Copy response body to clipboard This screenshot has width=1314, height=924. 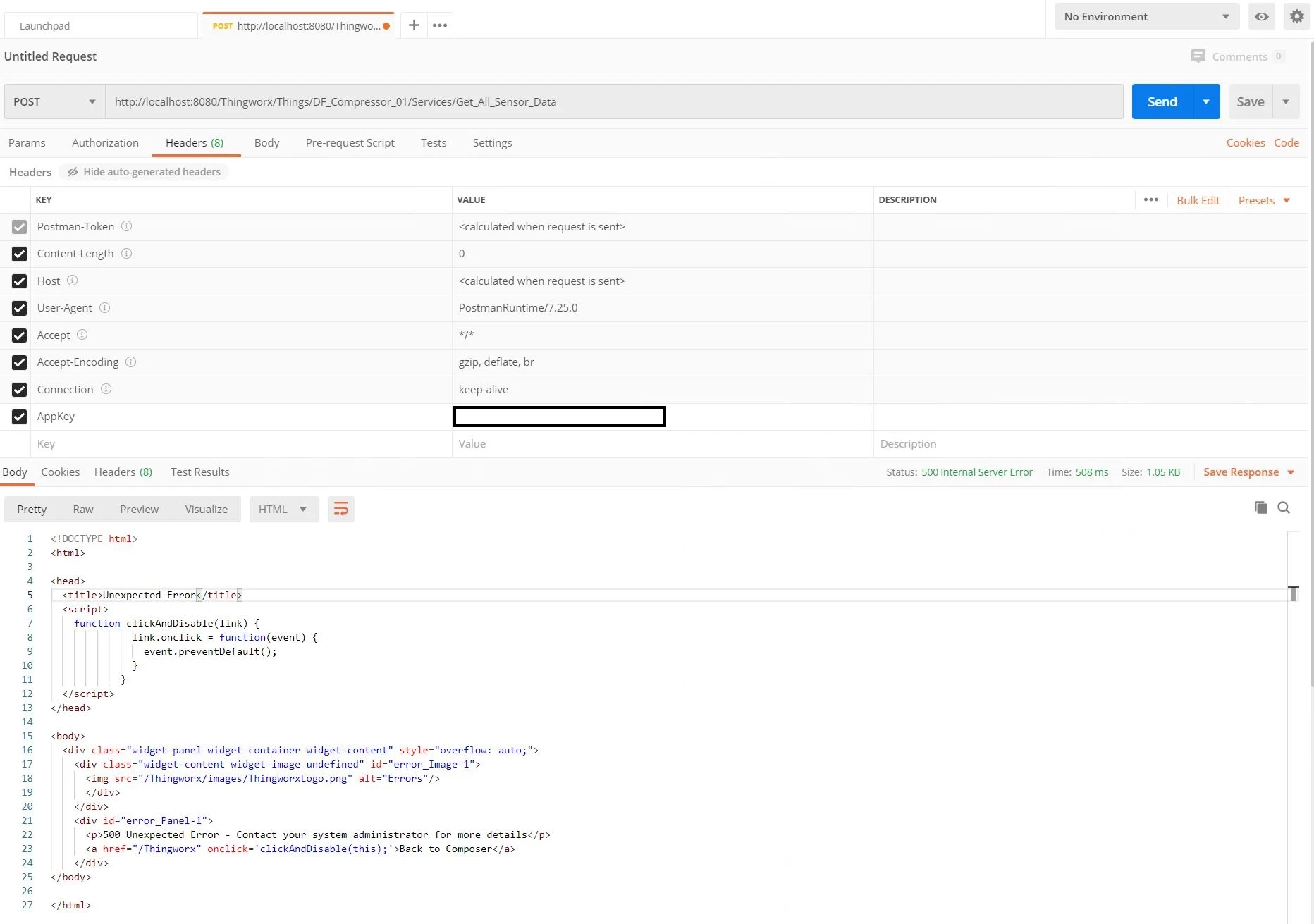(x=1261, y=507)
